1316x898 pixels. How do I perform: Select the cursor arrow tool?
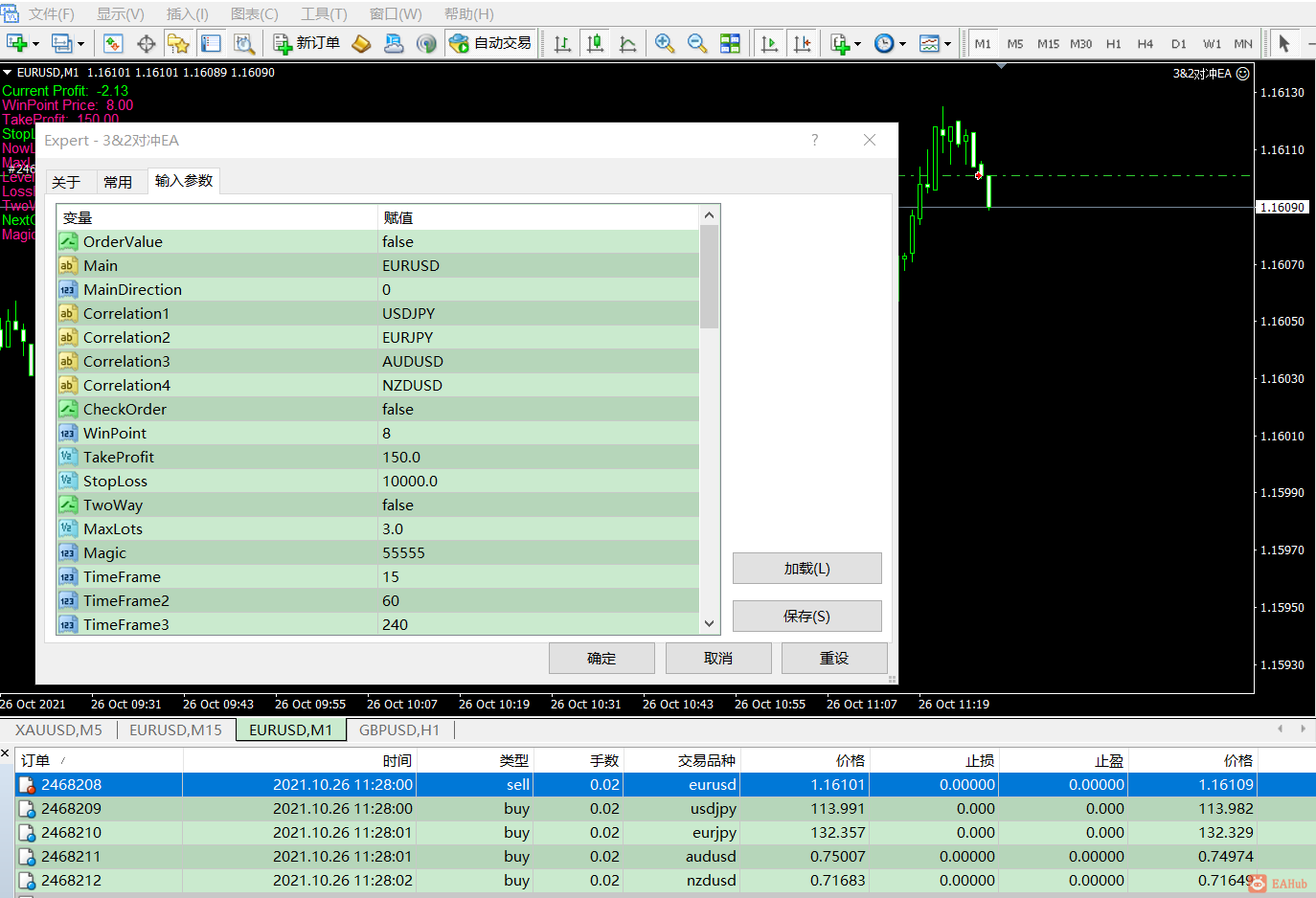click(x=1284, y=43)
